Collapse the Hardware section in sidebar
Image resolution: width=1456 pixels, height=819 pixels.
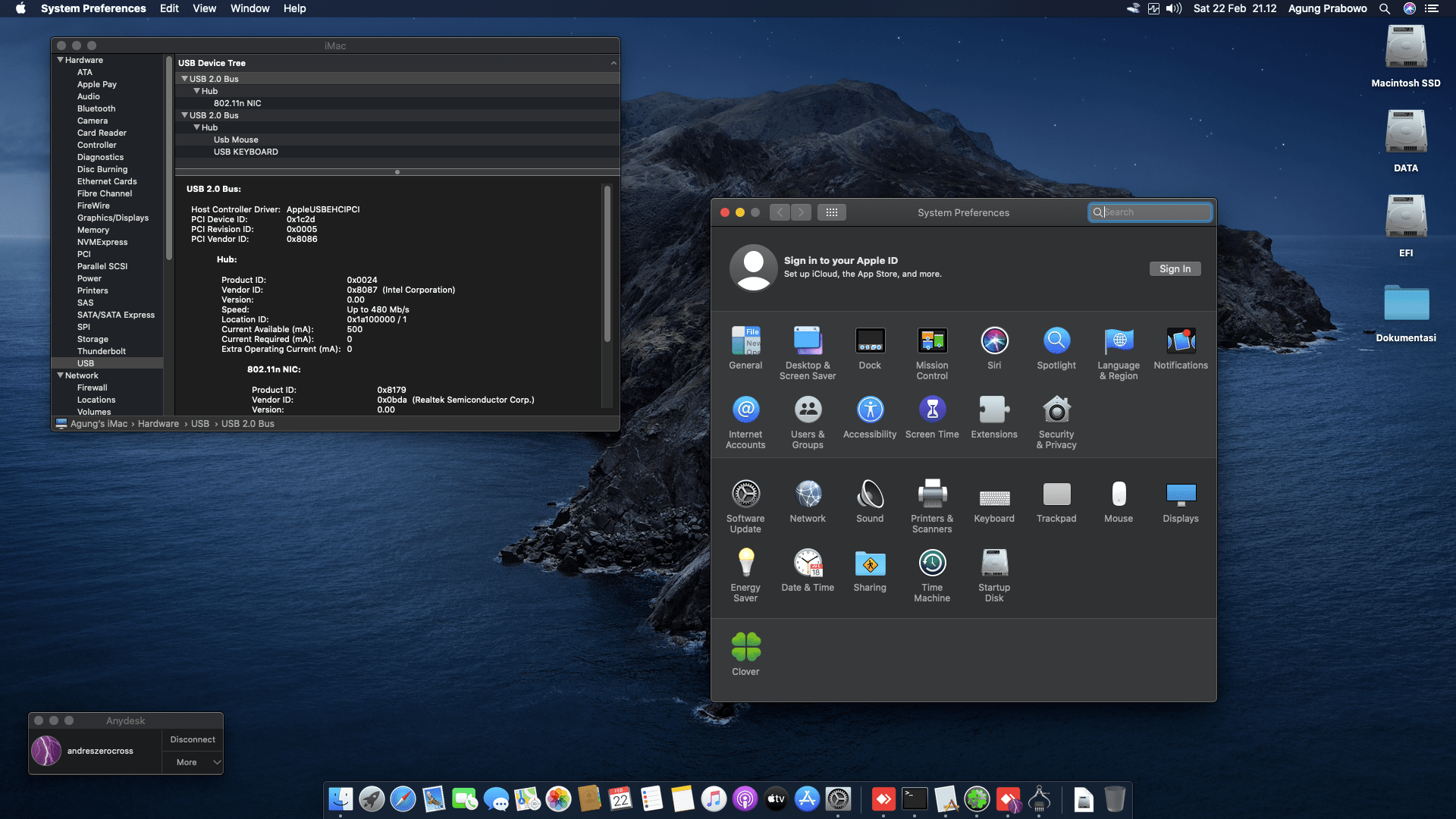tap(60, 60)
